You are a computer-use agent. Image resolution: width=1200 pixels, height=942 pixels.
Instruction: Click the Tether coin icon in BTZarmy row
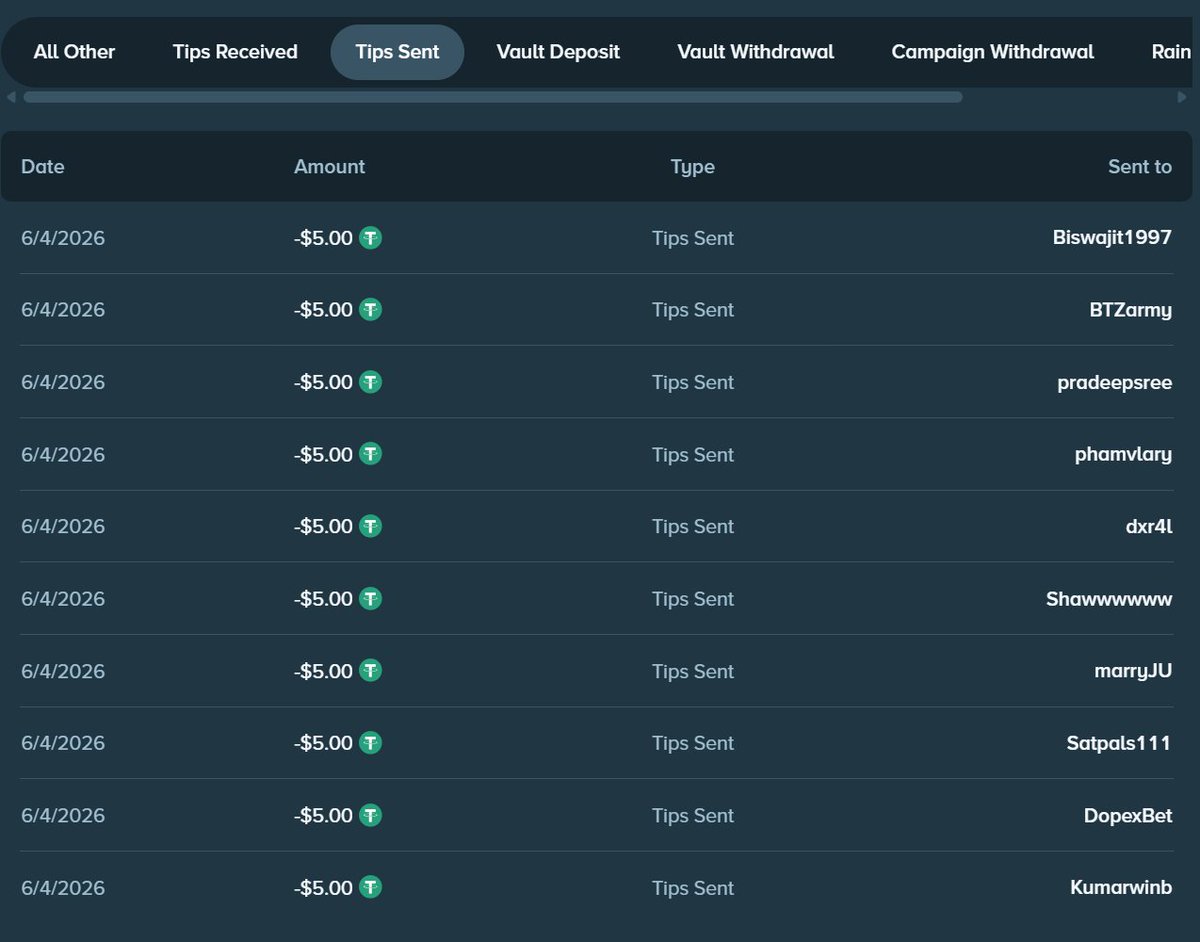371,310
